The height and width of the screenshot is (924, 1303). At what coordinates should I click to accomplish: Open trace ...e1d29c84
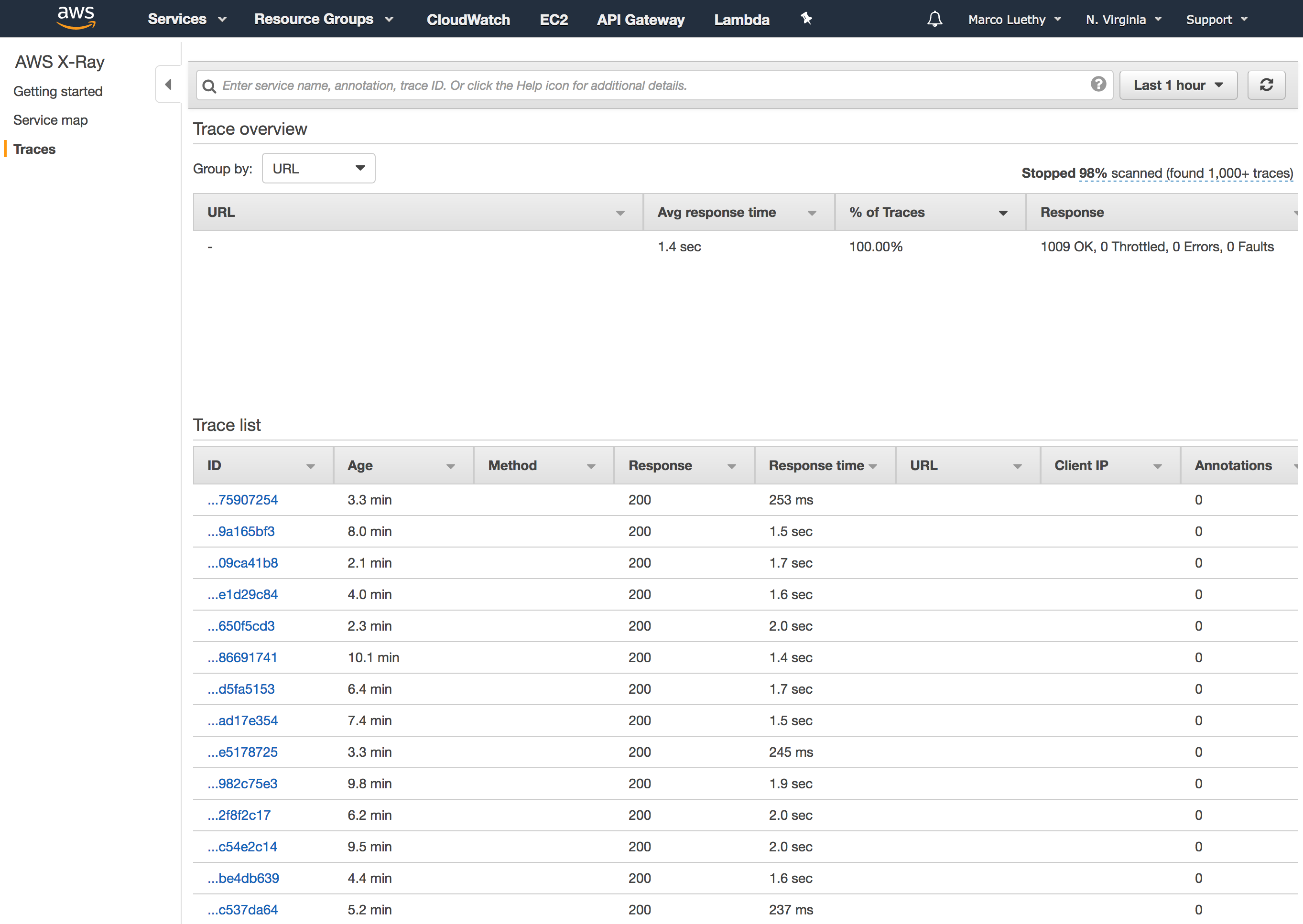tap(242, 594)
